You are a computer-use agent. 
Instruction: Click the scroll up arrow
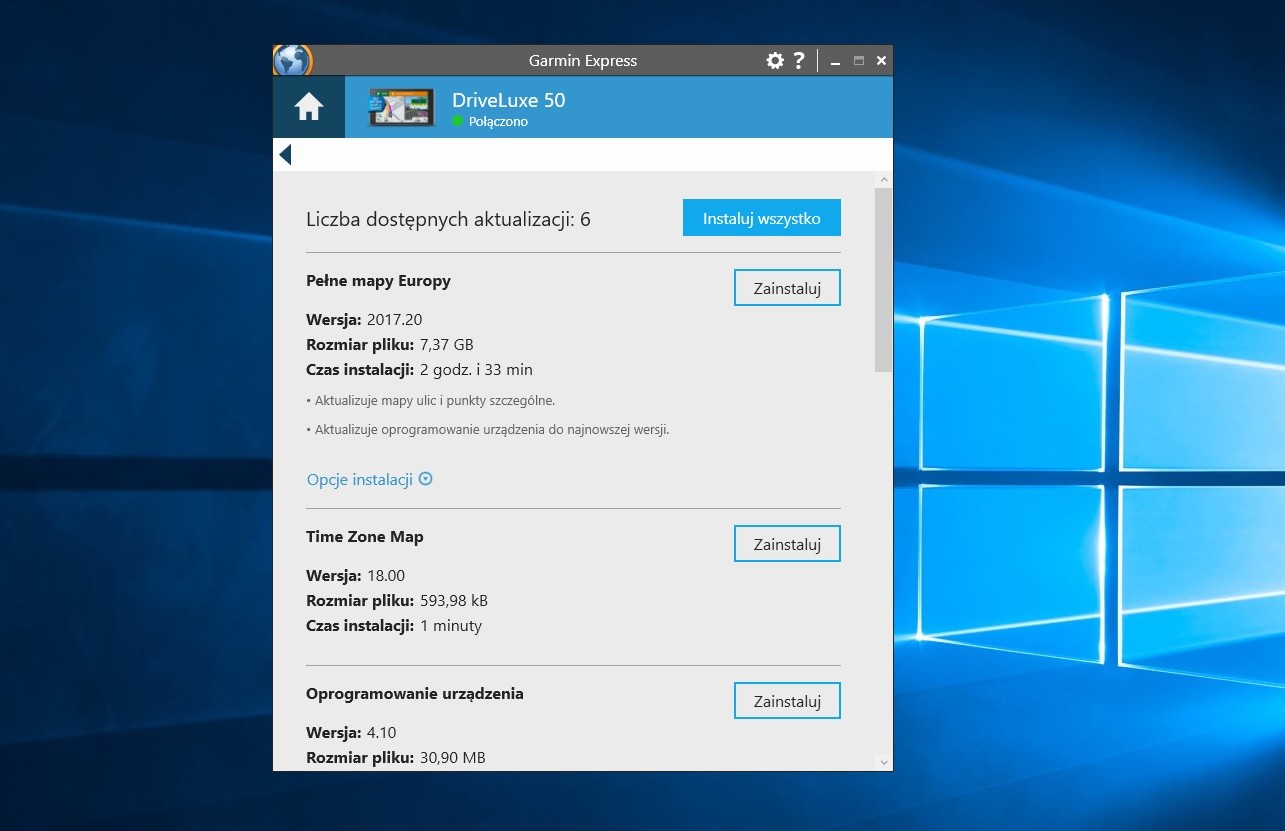pyautogui.click(x=883, y=179)
